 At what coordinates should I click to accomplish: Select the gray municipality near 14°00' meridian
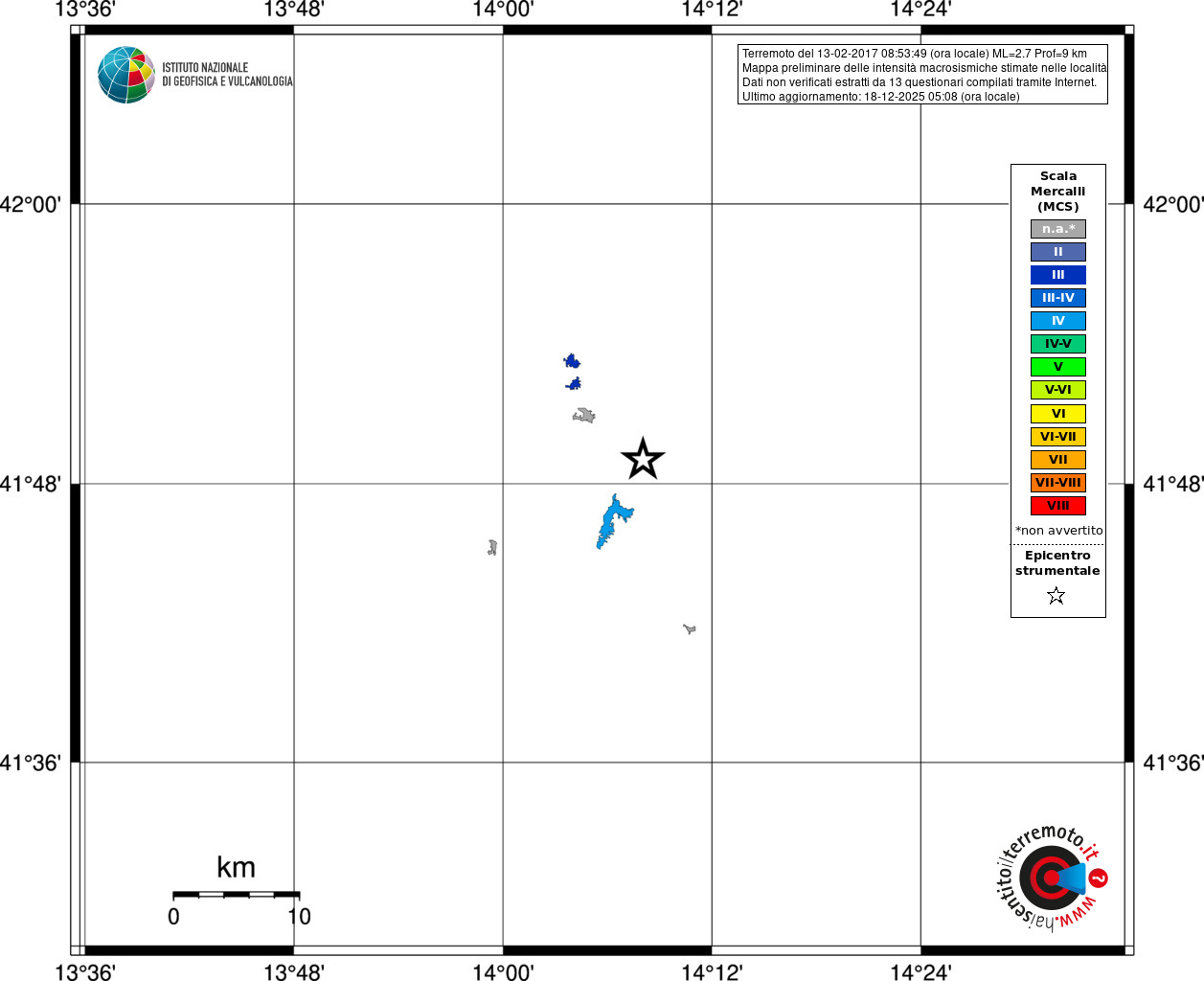pos(492,547)
